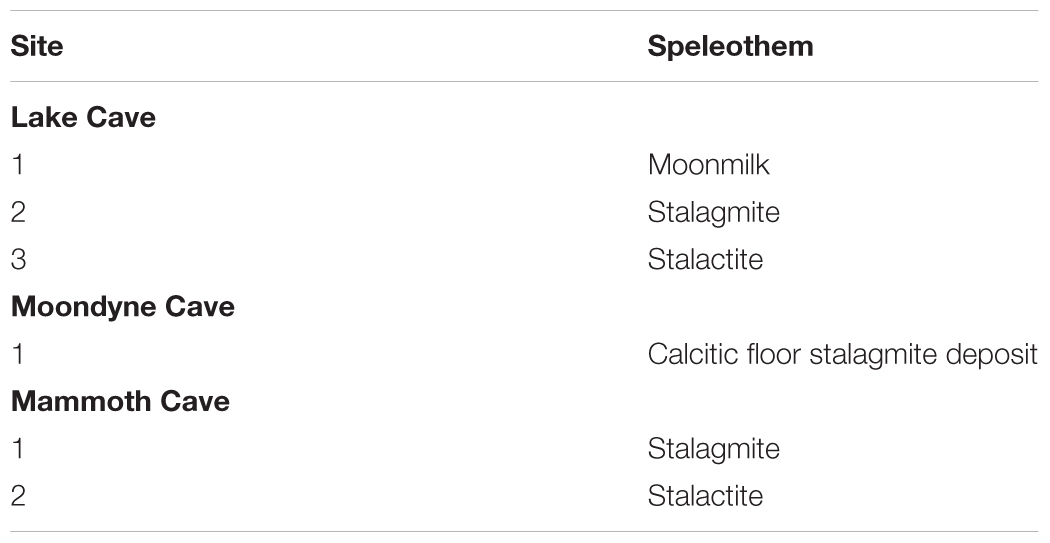
Task: Select site 1 under Lake Cave
Action: tap(17, 165)
